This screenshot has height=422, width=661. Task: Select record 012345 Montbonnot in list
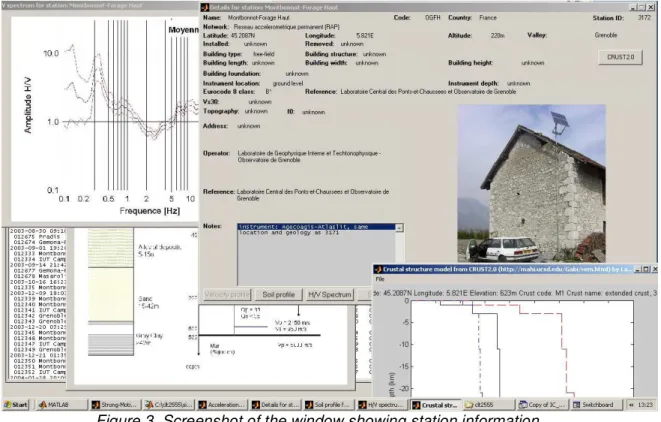(40, 332)
